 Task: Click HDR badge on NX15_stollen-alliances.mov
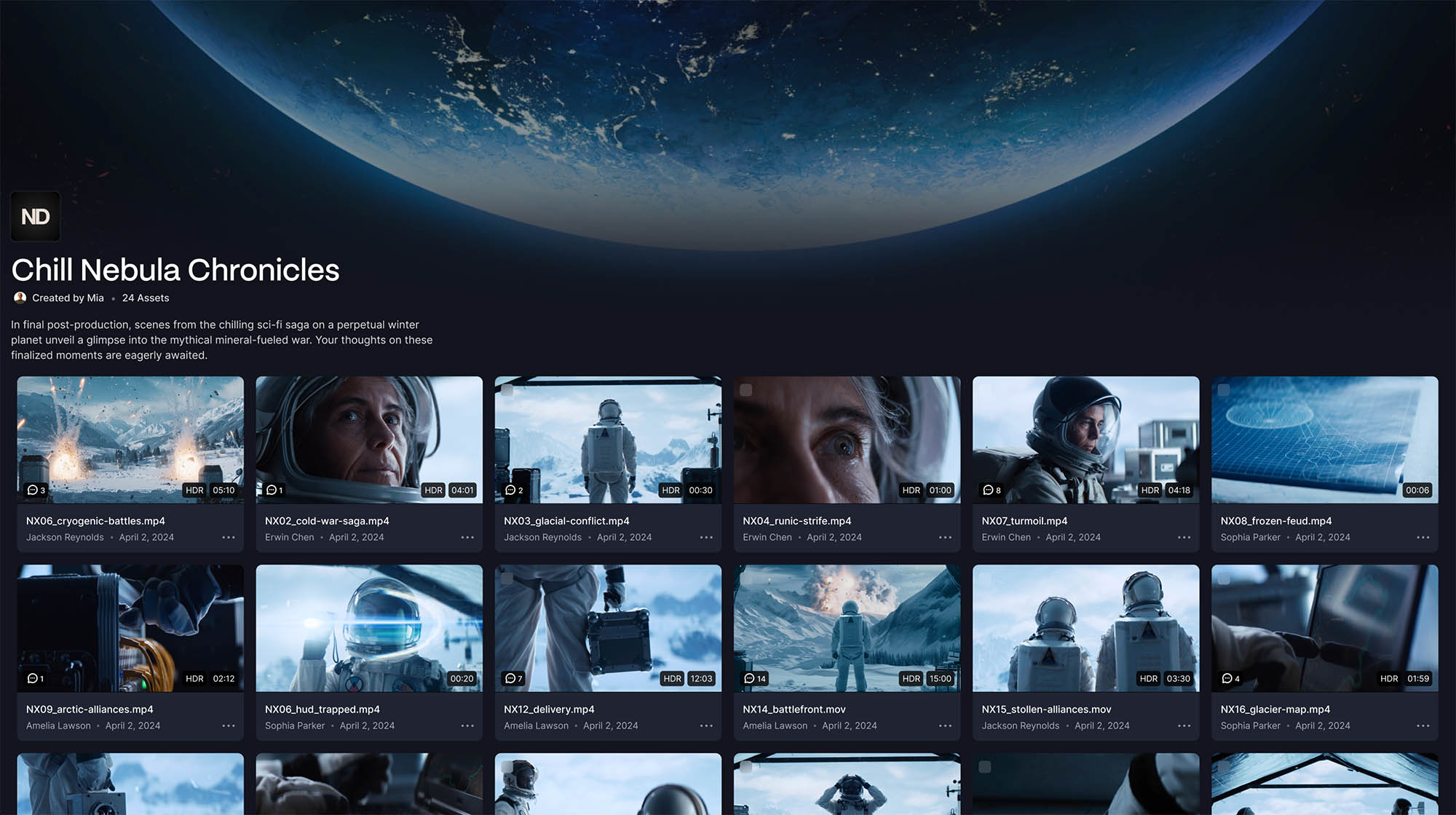1149,679
